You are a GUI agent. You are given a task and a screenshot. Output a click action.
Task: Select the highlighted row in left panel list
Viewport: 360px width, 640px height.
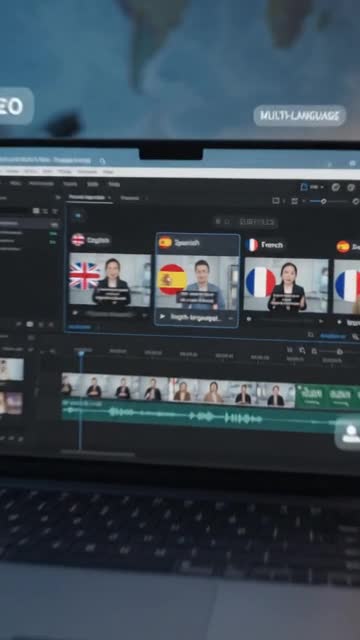[x=29, y=224]
